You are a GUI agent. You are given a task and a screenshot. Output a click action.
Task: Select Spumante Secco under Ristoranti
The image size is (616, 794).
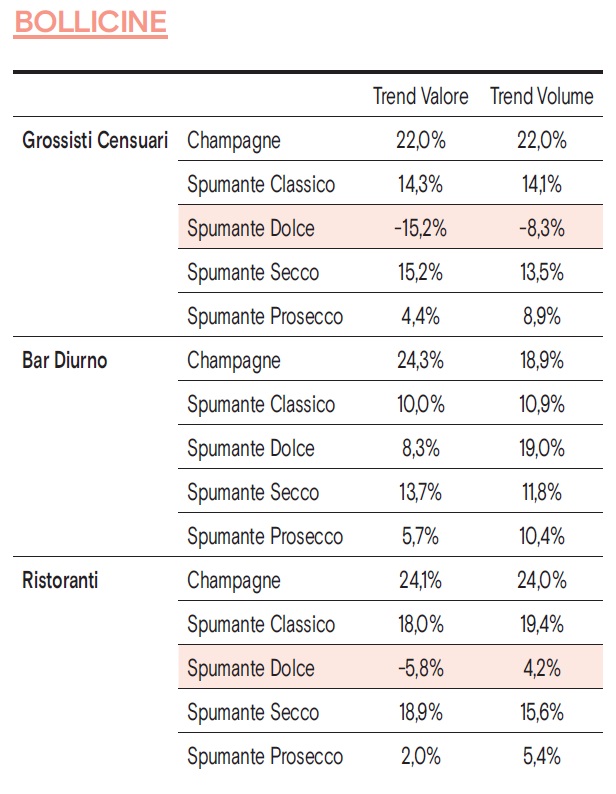[253, 713]
